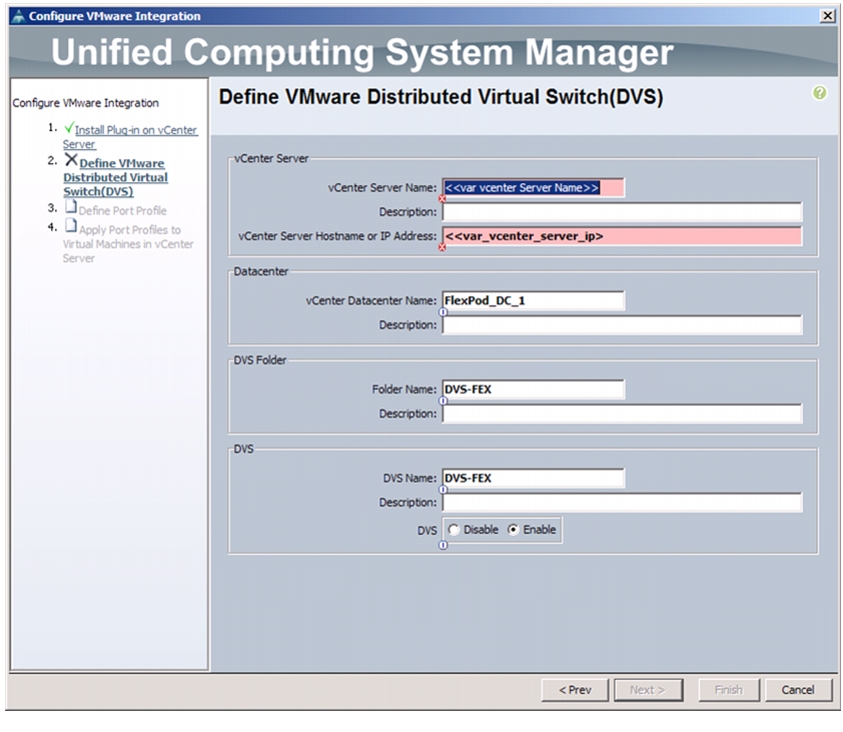Close the Configure VMware Integration dialog
843x732 pixels.
point(827,16)
